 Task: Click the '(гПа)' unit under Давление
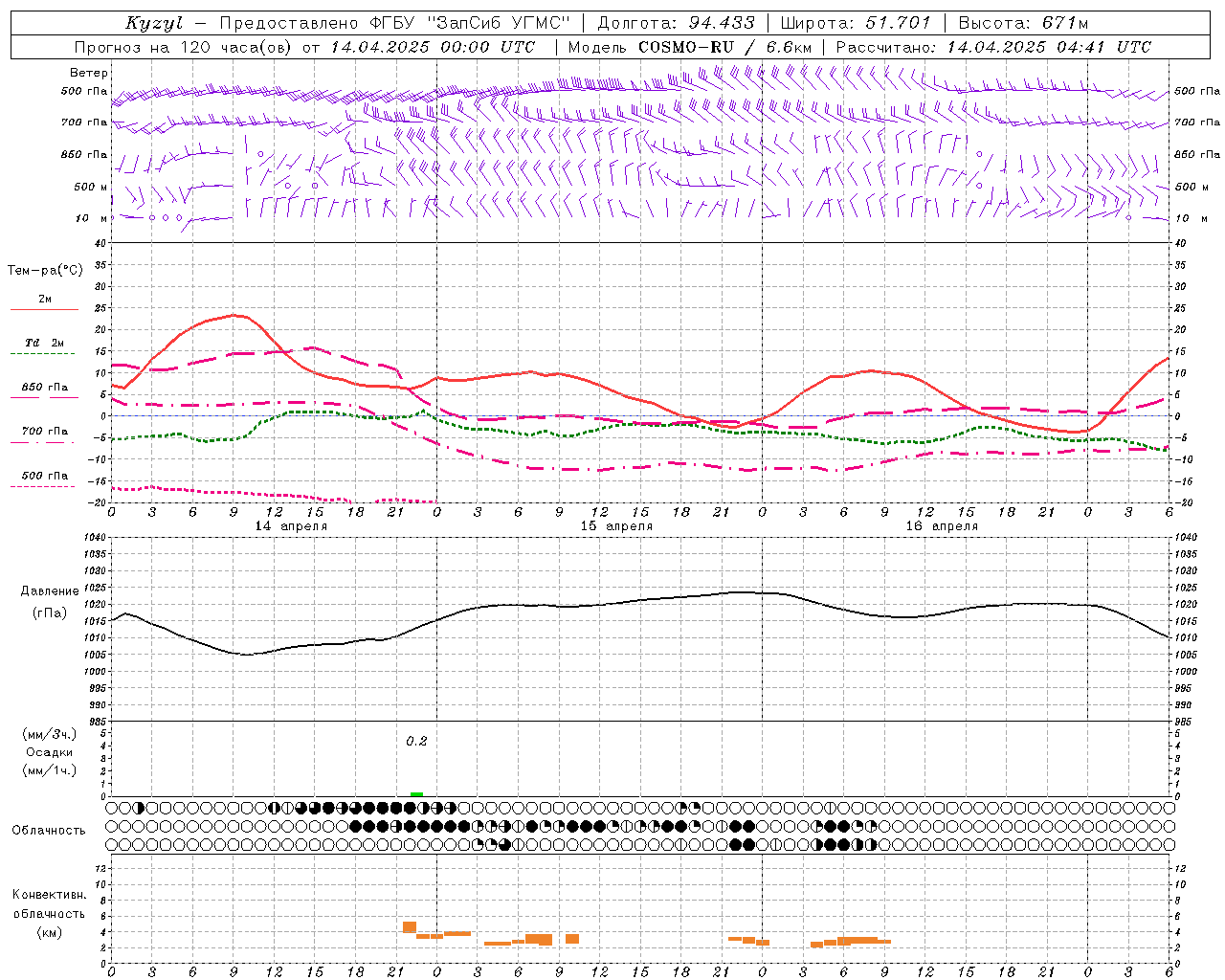pos(50,613)
